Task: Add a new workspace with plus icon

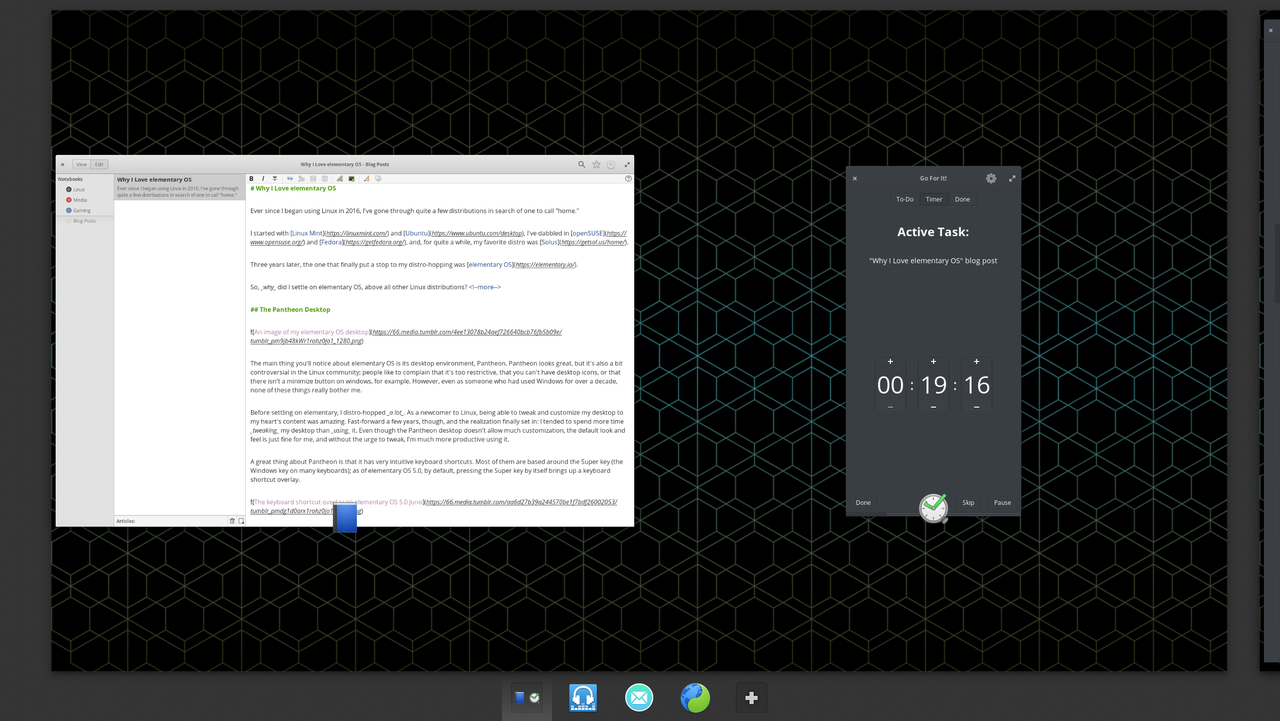Action: pos(752,698)
